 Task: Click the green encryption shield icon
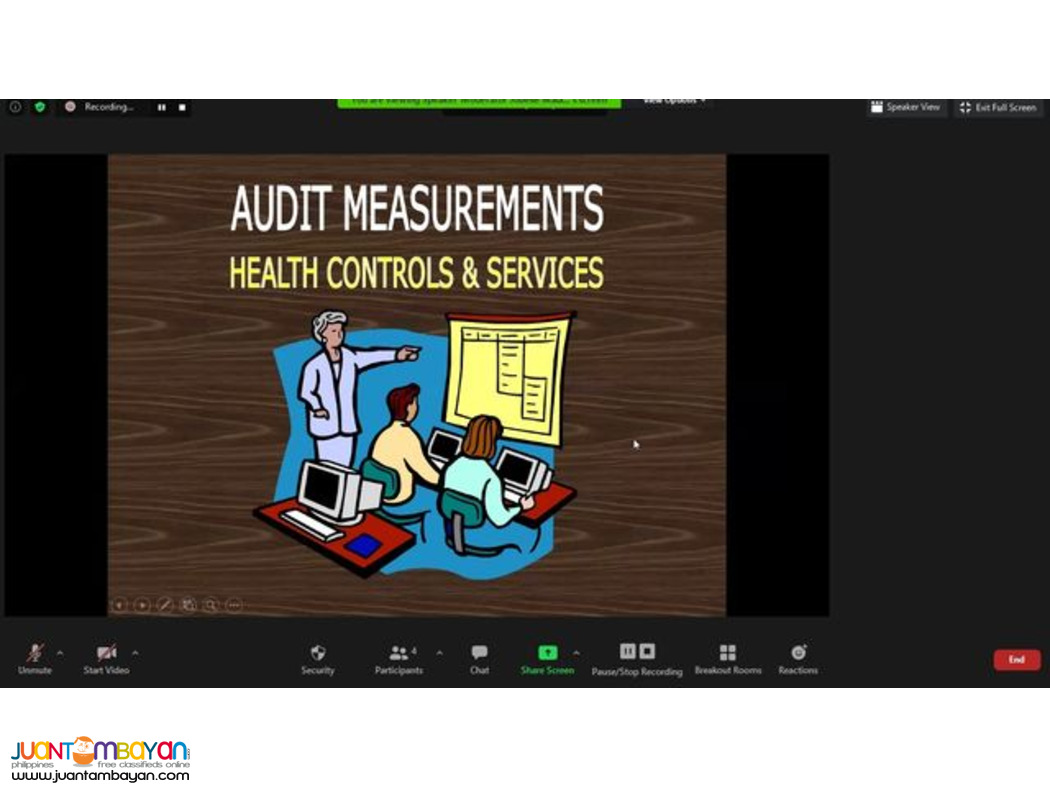40,107
